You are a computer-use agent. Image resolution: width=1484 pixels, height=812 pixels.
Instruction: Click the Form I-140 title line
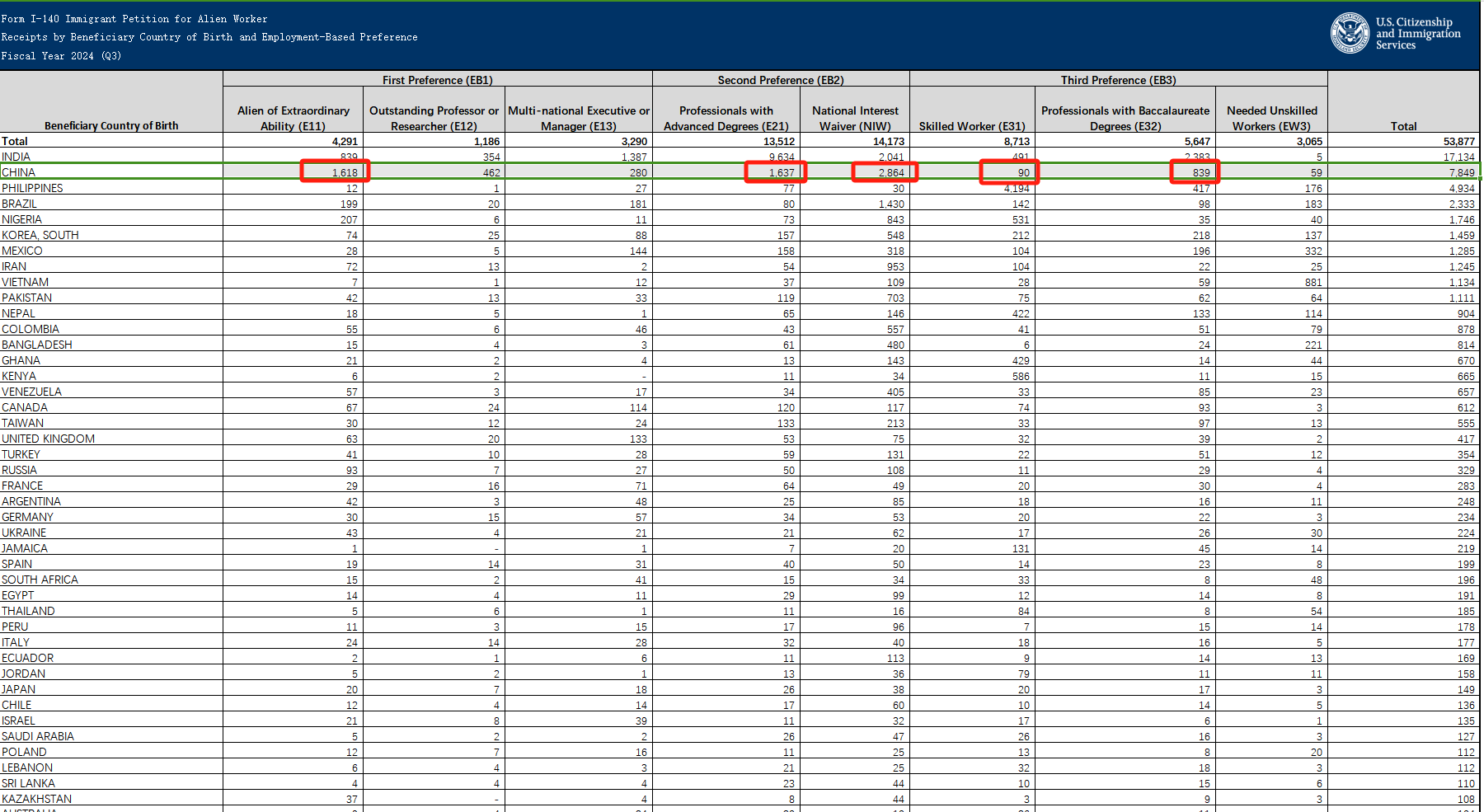[x=134, y=18]
